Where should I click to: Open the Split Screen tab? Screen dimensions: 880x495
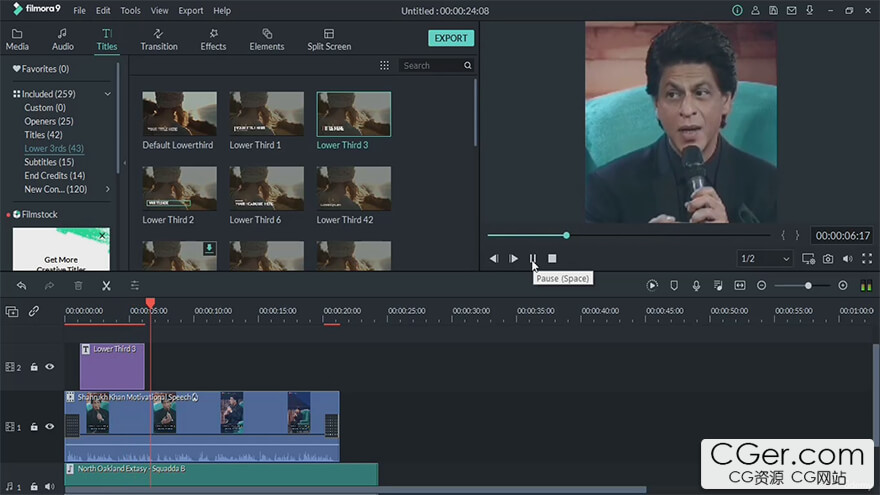tap(329, 40)
